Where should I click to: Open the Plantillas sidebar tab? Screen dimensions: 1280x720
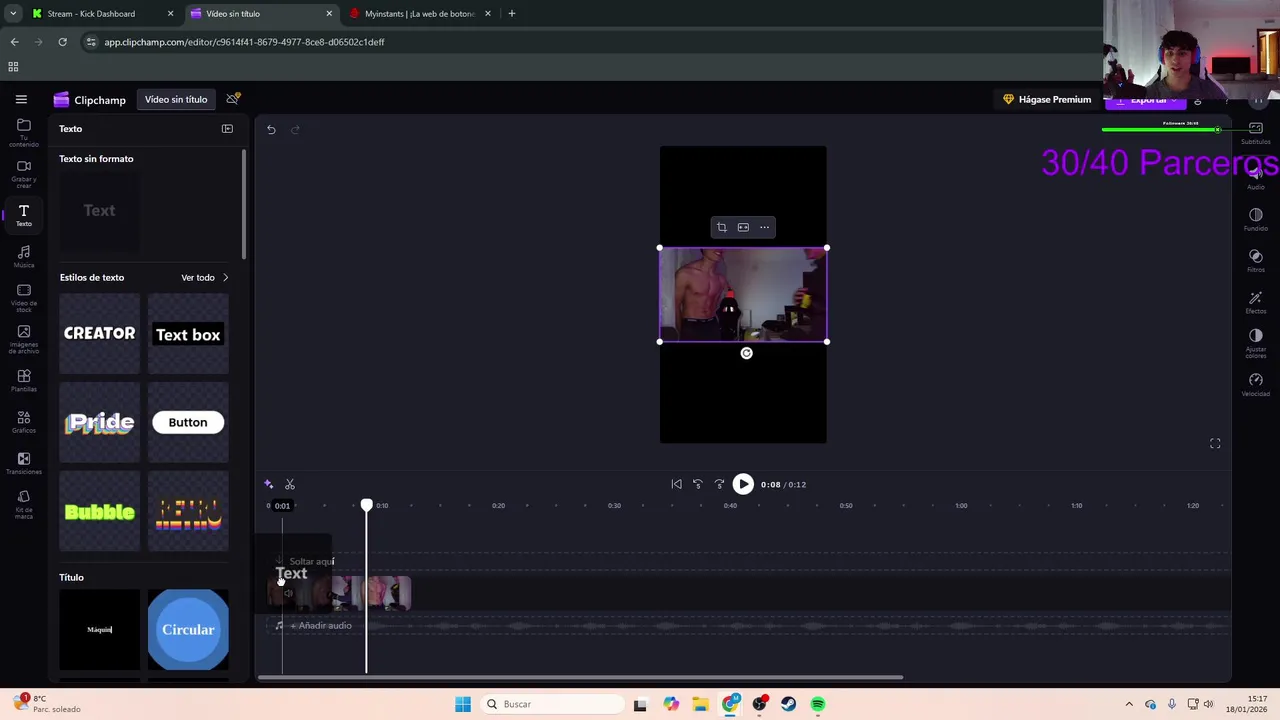tap(24, 381)
